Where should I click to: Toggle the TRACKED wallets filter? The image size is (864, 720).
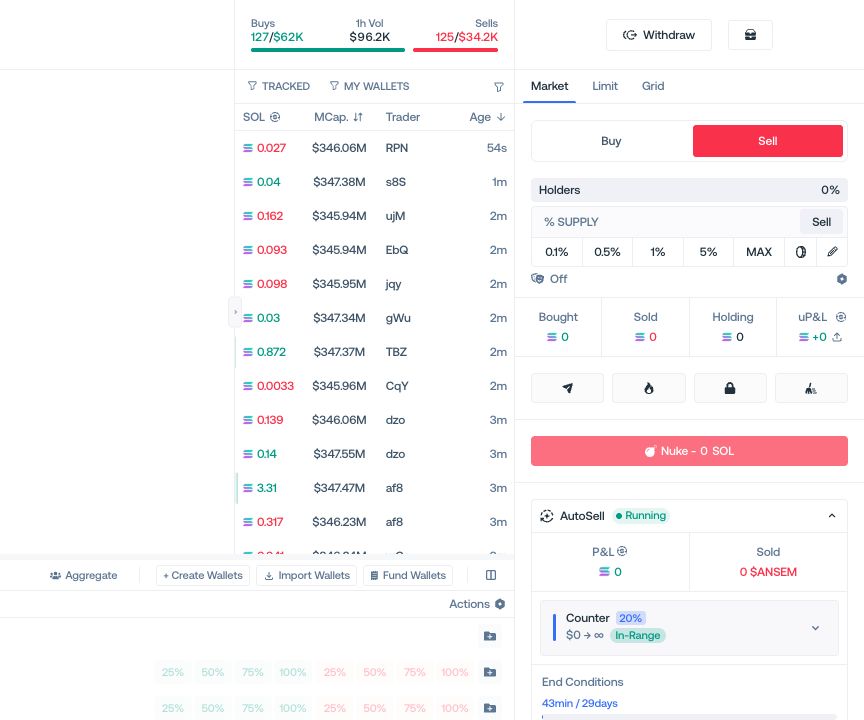[278, 86]
